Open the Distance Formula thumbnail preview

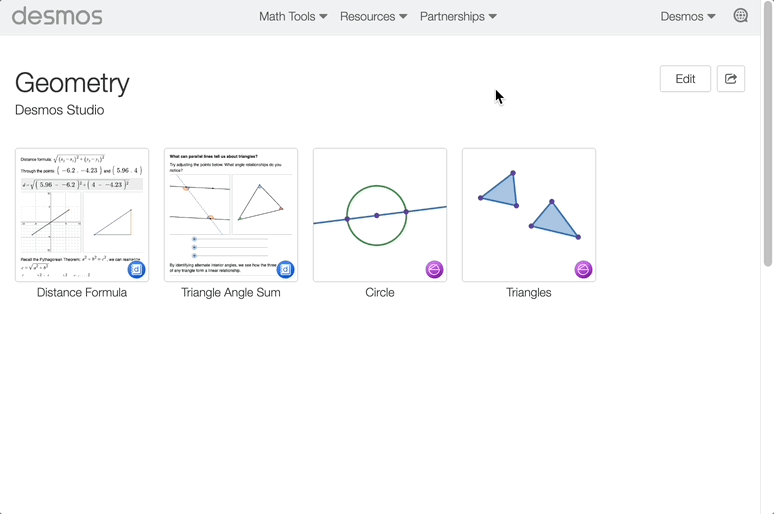pos(82,215)
